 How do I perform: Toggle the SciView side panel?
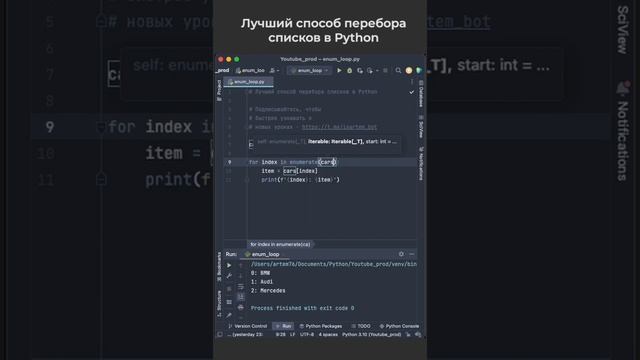pos(421,127)
